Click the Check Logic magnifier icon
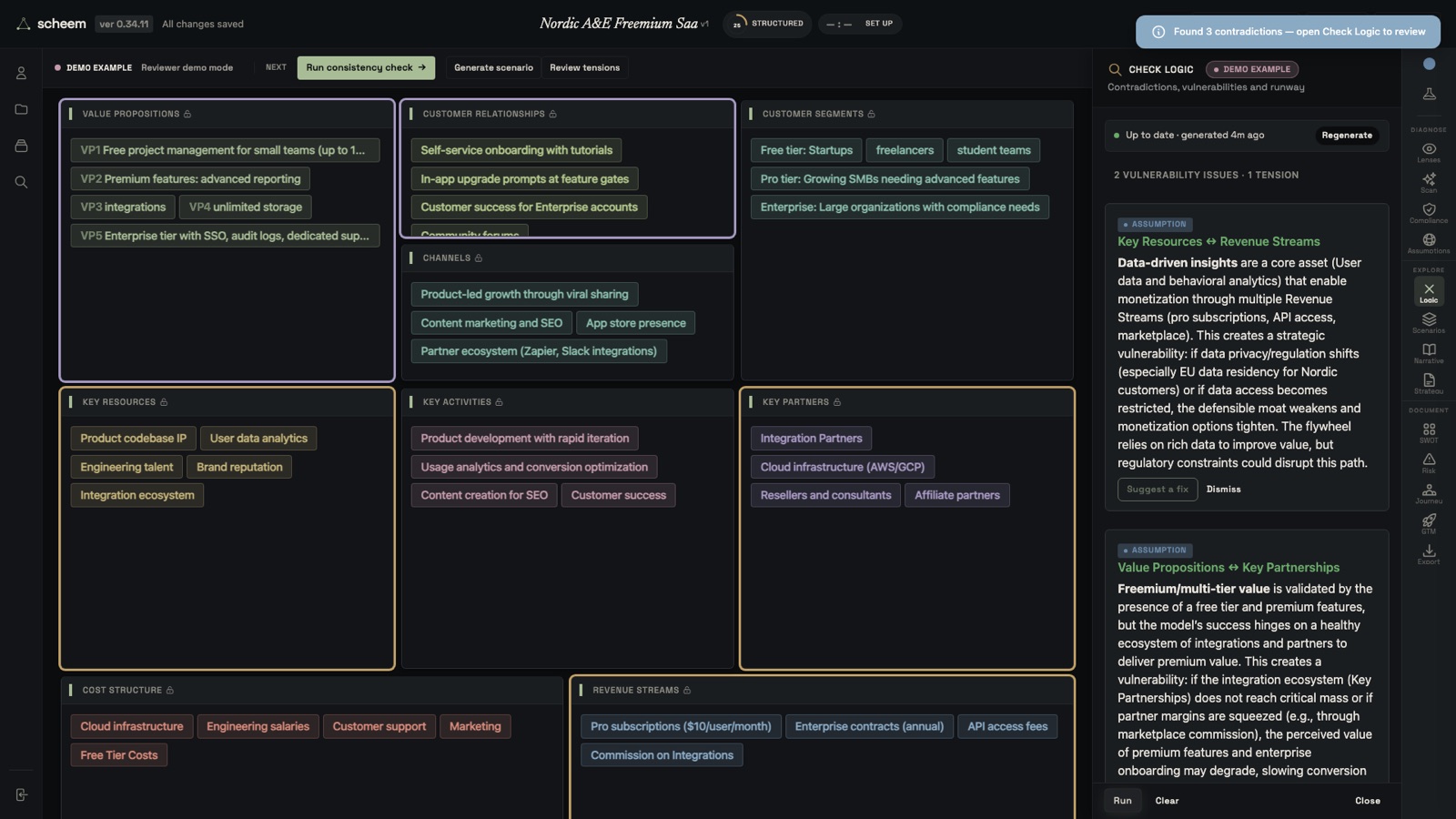1456x819 pixels. tap(1115, 69)
